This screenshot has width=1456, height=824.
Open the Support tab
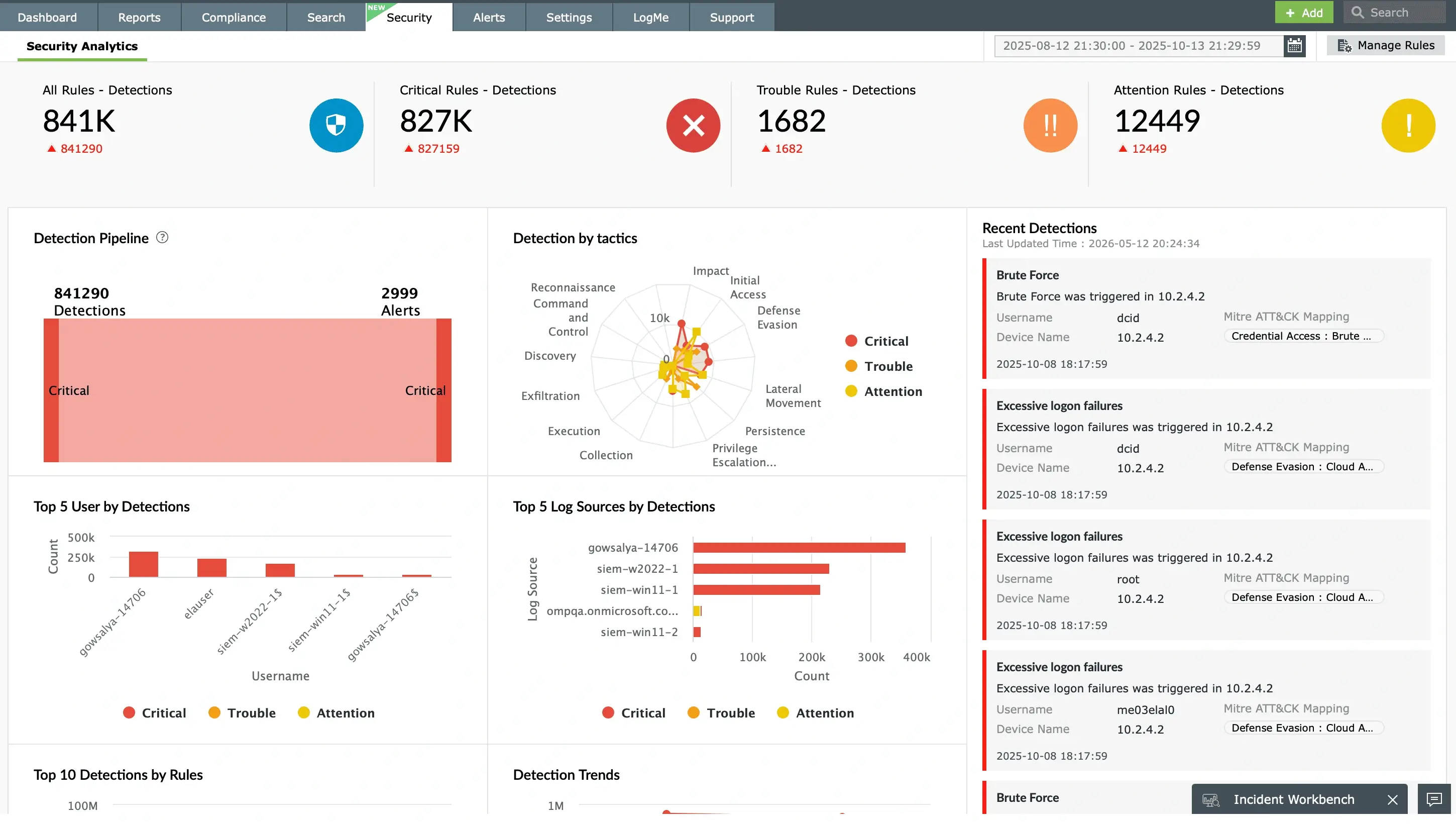[x=731, y=17]
